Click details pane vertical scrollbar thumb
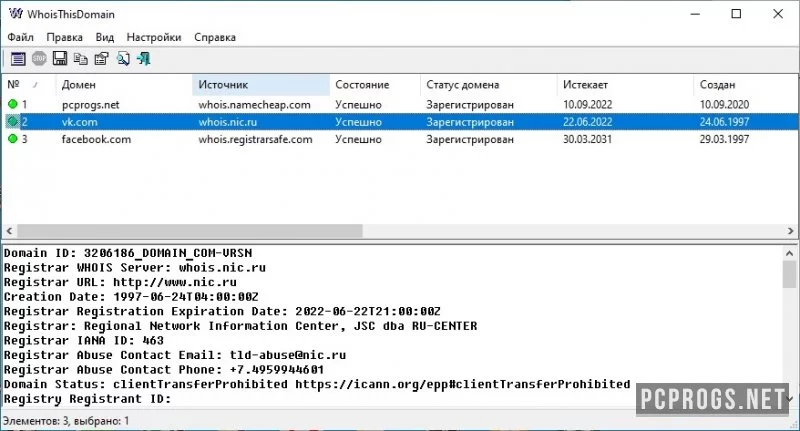This screenshot has width=800, height=431. point(790,274)
